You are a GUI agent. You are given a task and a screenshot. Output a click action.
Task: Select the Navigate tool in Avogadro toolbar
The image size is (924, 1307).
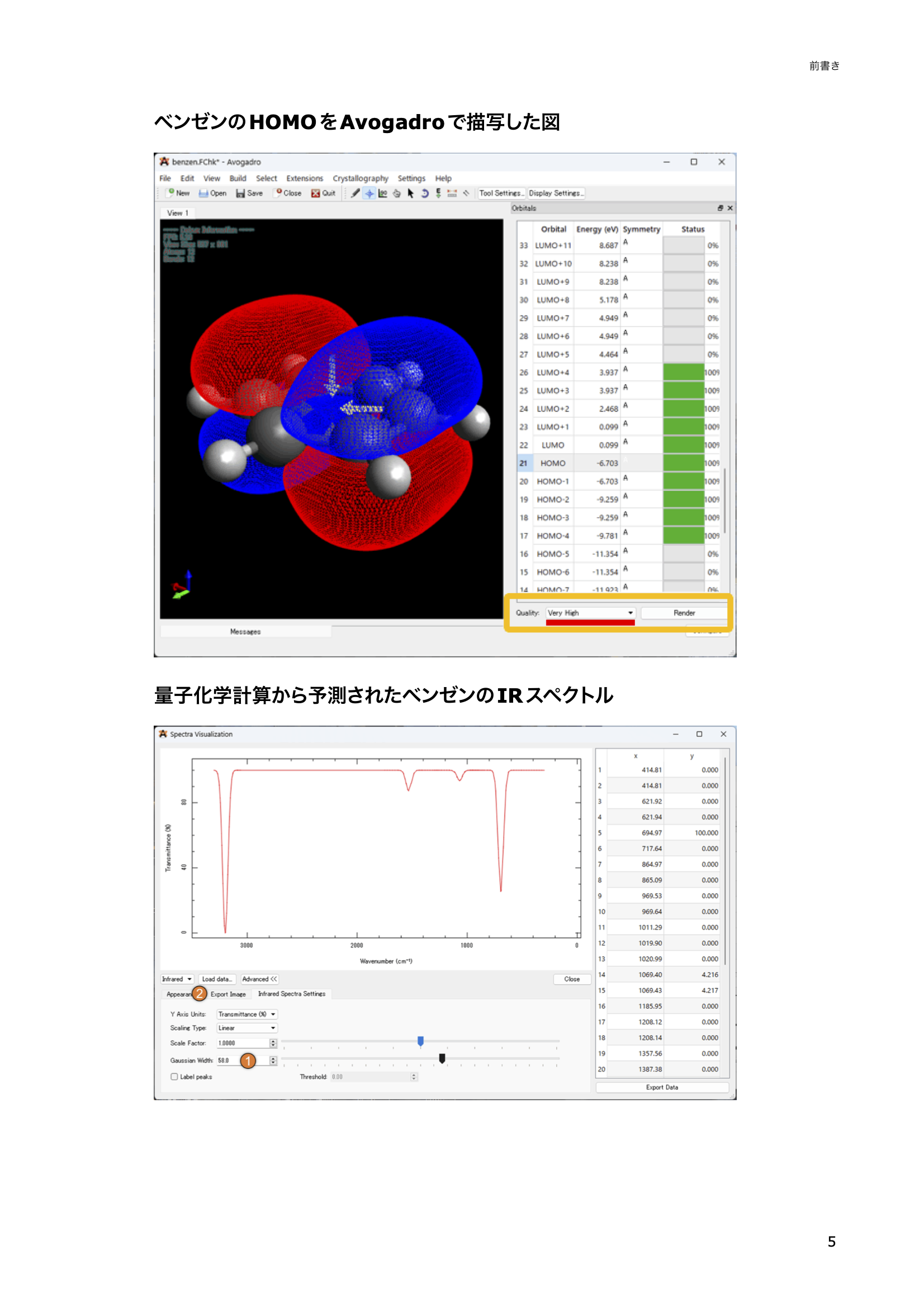[x=369, y=193]
